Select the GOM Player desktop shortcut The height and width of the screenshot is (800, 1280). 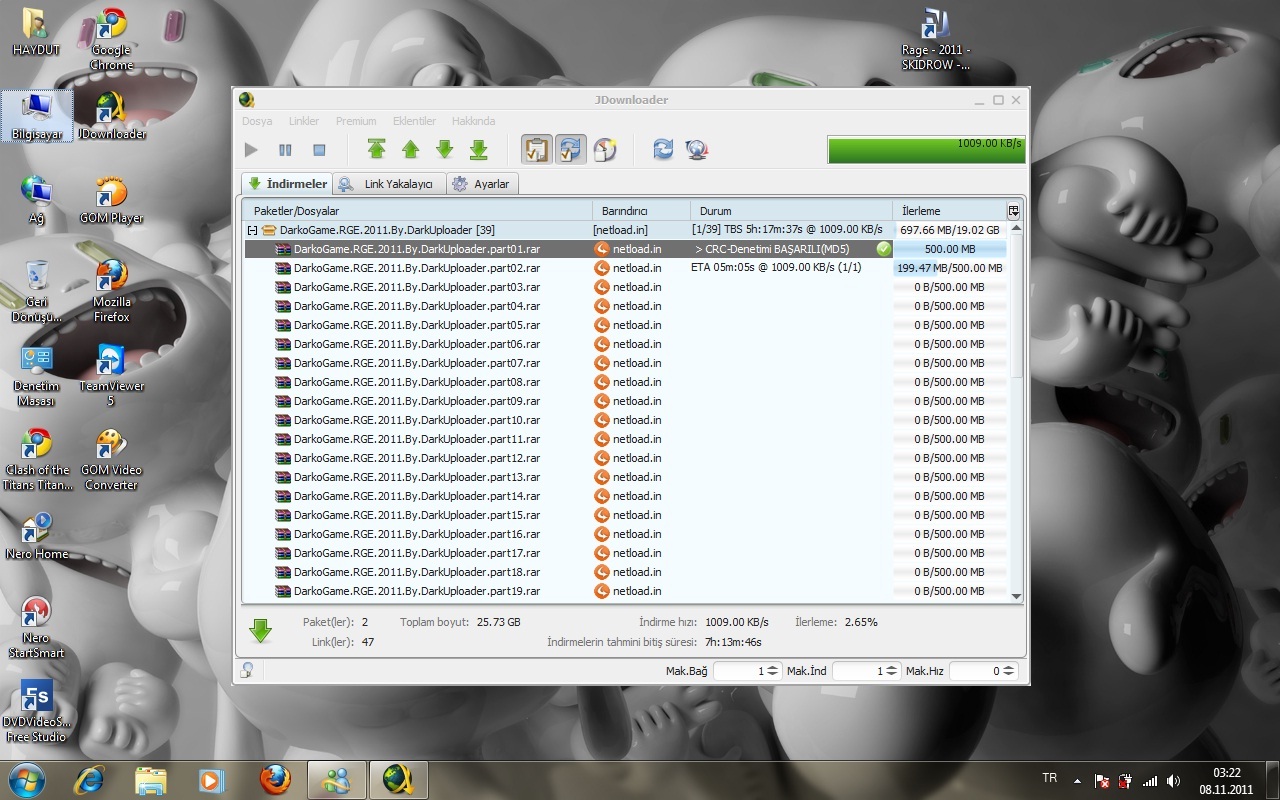(111, 200)
